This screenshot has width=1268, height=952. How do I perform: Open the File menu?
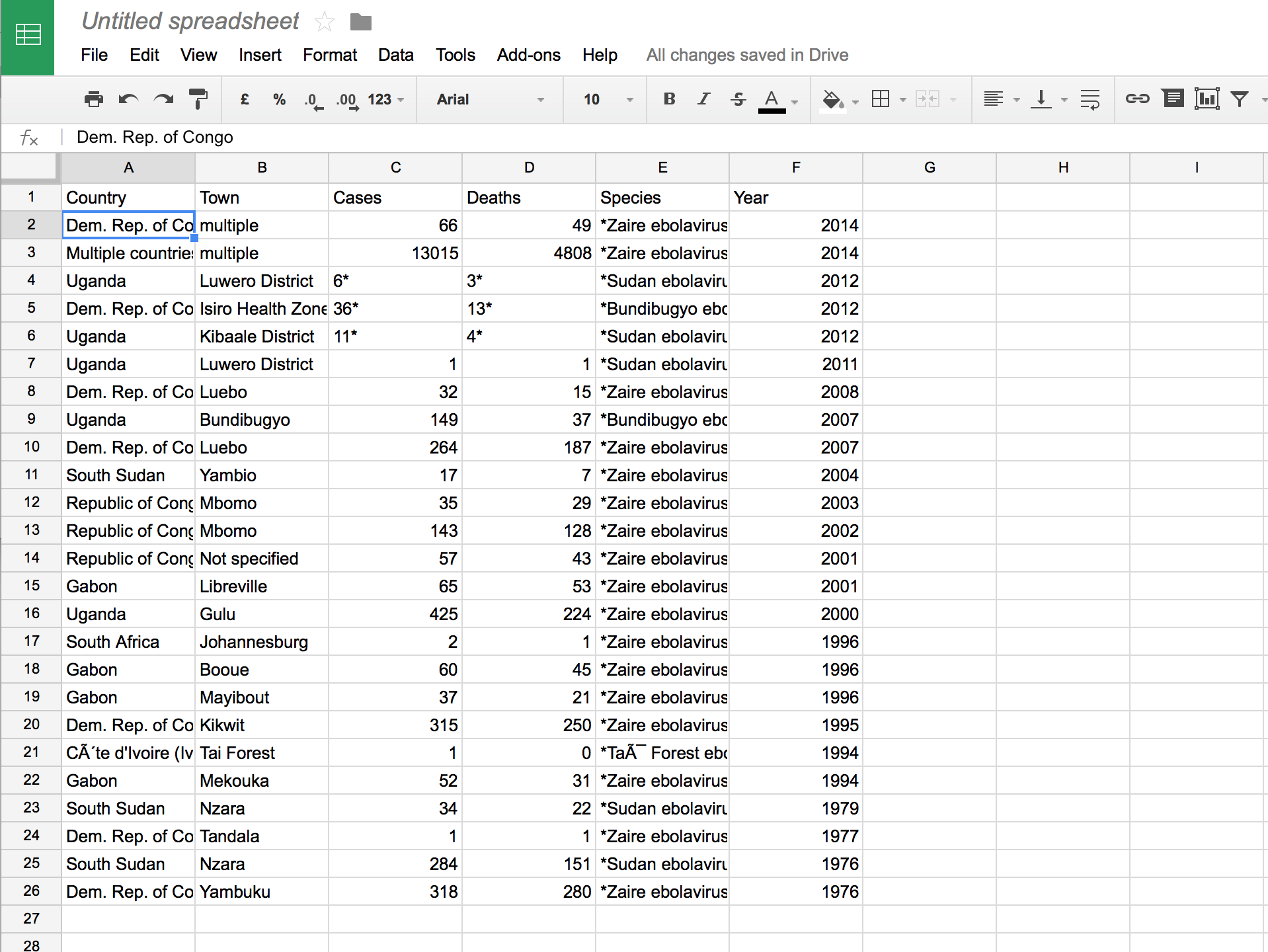(x=94, y=55)
